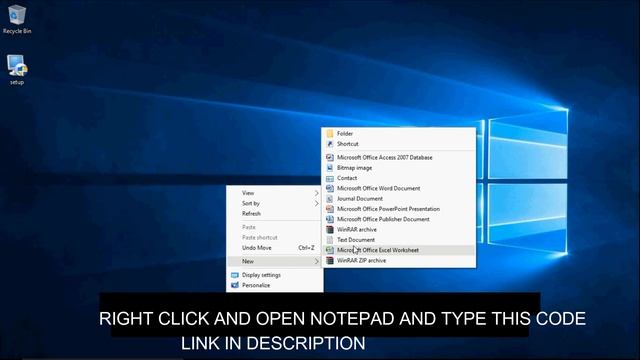Click the Journal Document icon
640x360 pixels.
tap(330, 198)
